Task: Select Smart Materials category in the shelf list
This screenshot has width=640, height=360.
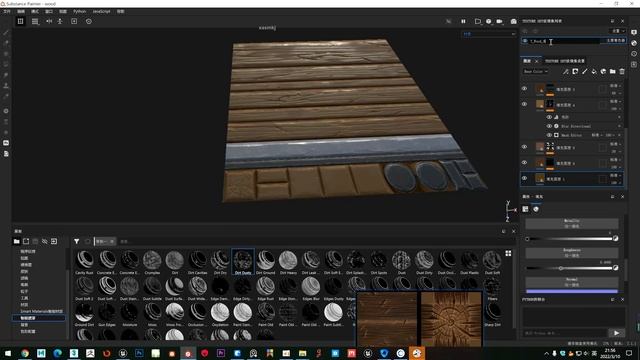Action: (x=42, y=311)
